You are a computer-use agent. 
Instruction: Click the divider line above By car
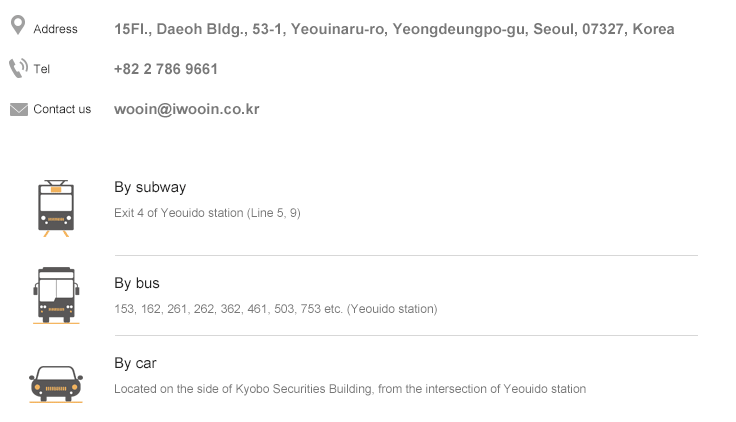coord(406,335)
